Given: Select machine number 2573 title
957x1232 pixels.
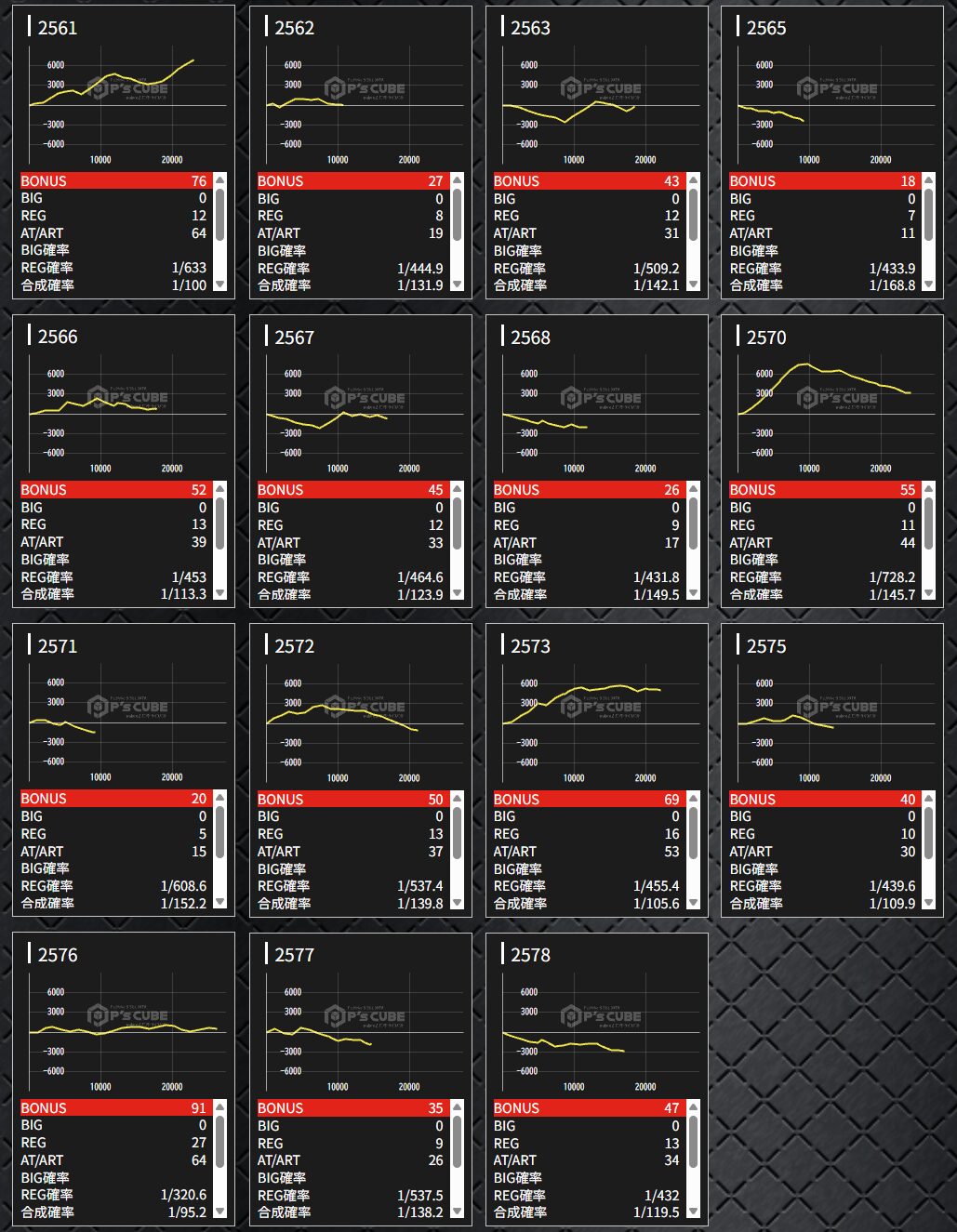Looking at the screenshot, I should 530,646.
